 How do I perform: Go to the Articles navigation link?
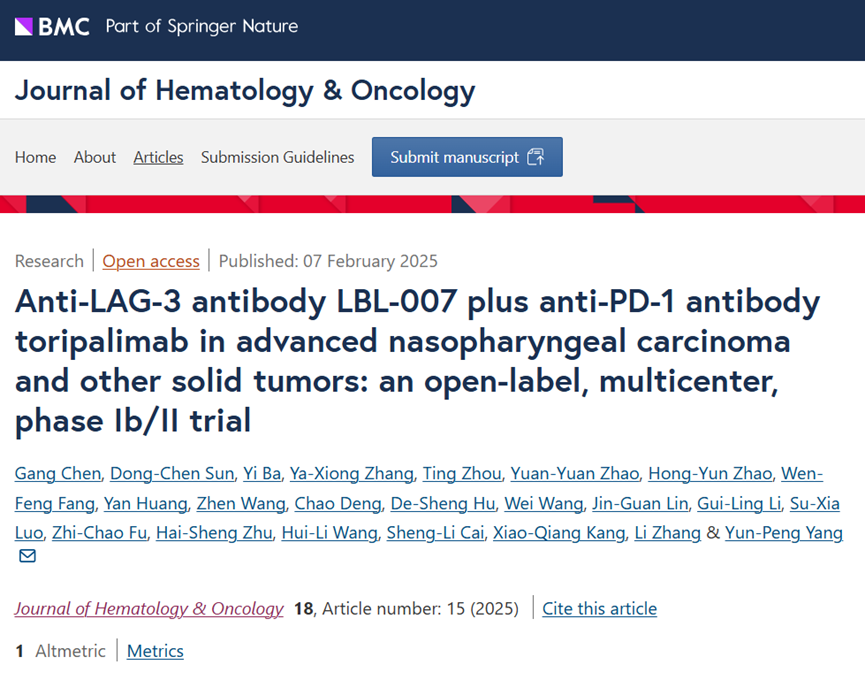pyautogui.click(x=158, y=157)
